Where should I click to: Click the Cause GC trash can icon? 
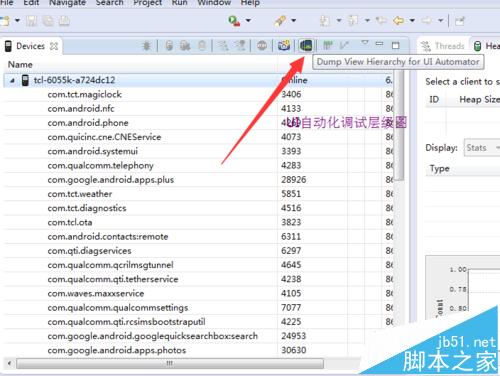pyautogui.click(x=202, y=46)
